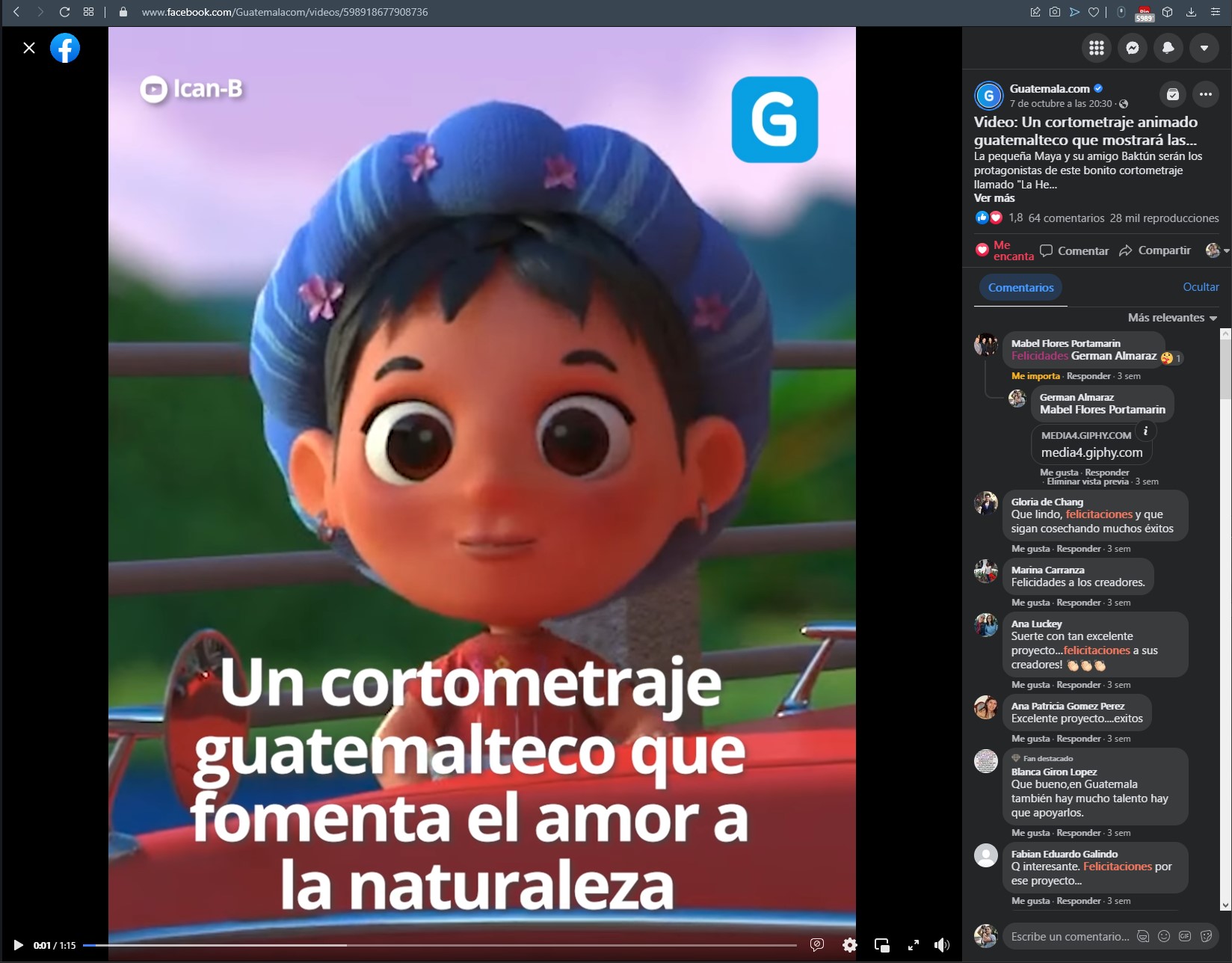
Task: Like Ana Luckey's comment
Action: click(1030, 685)
